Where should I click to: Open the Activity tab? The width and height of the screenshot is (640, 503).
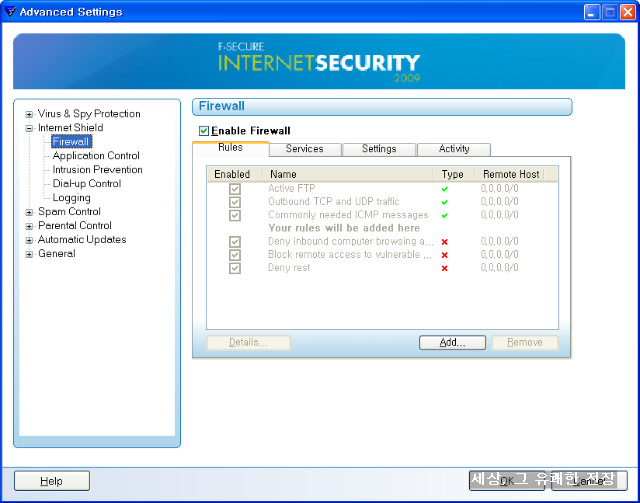(454, 149)
